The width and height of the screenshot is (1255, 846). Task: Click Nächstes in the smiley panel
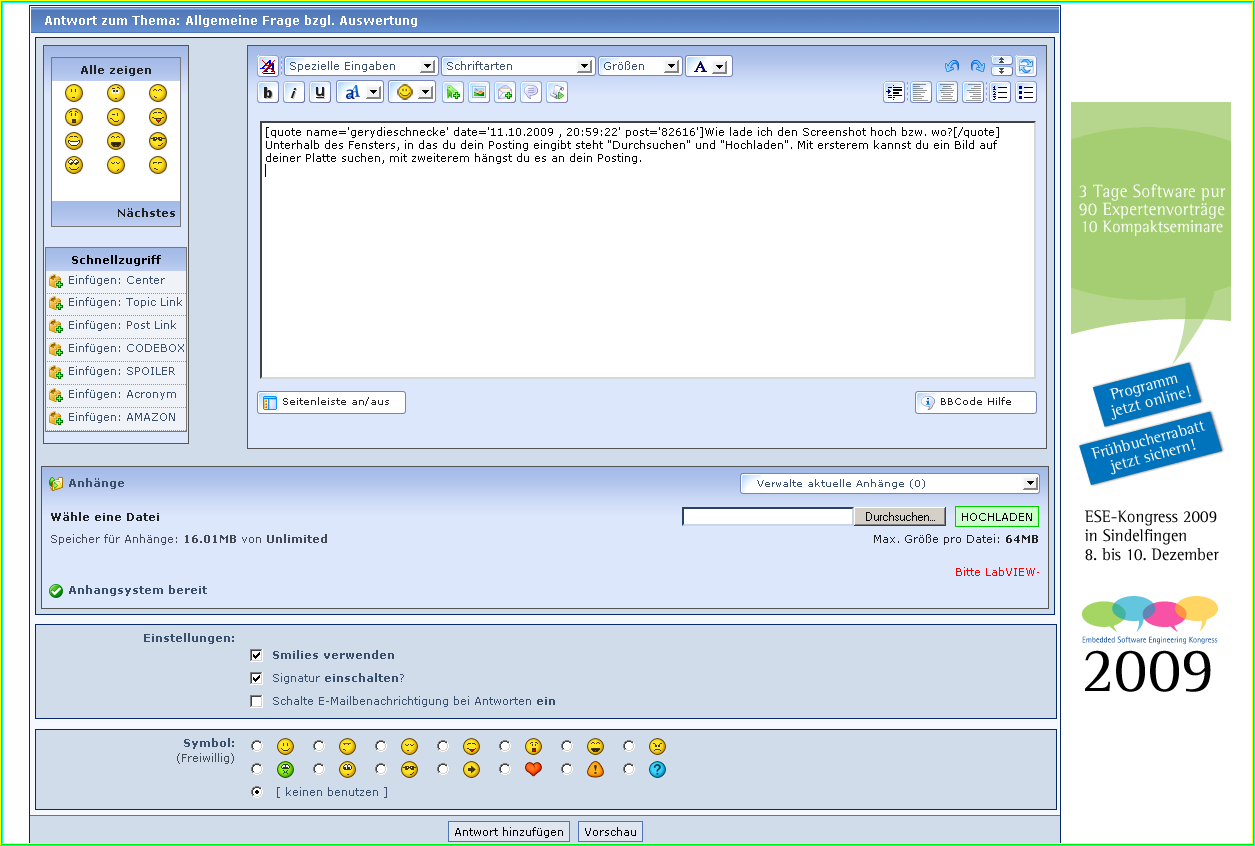[146, 213]
